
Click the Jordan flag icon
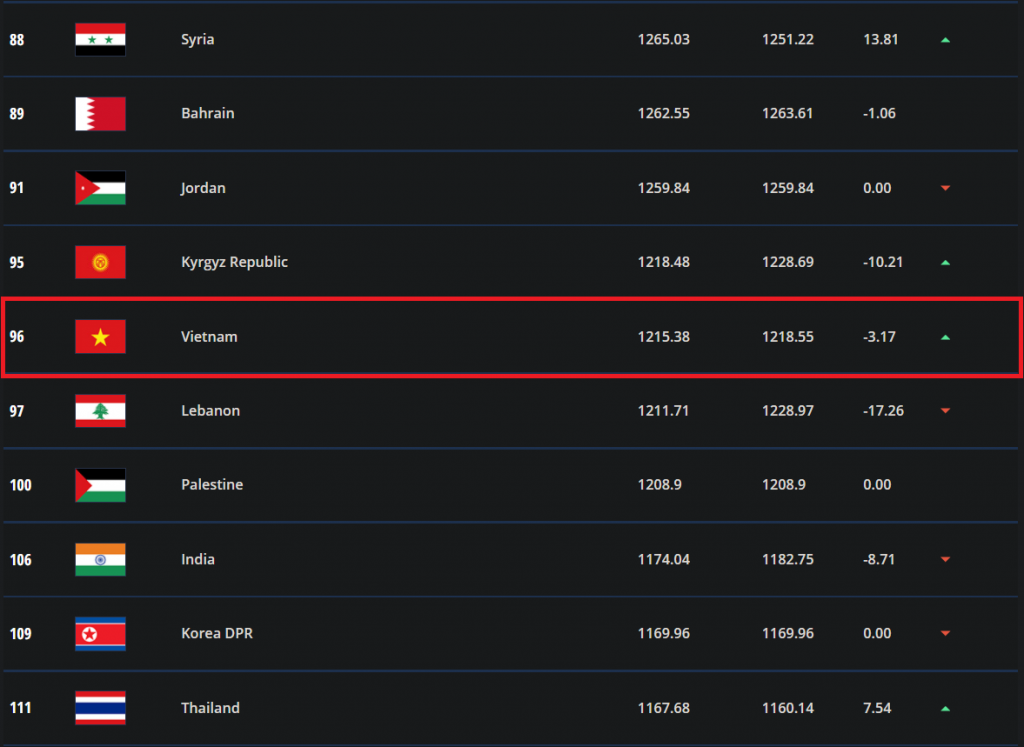click(x=100, y=188)
